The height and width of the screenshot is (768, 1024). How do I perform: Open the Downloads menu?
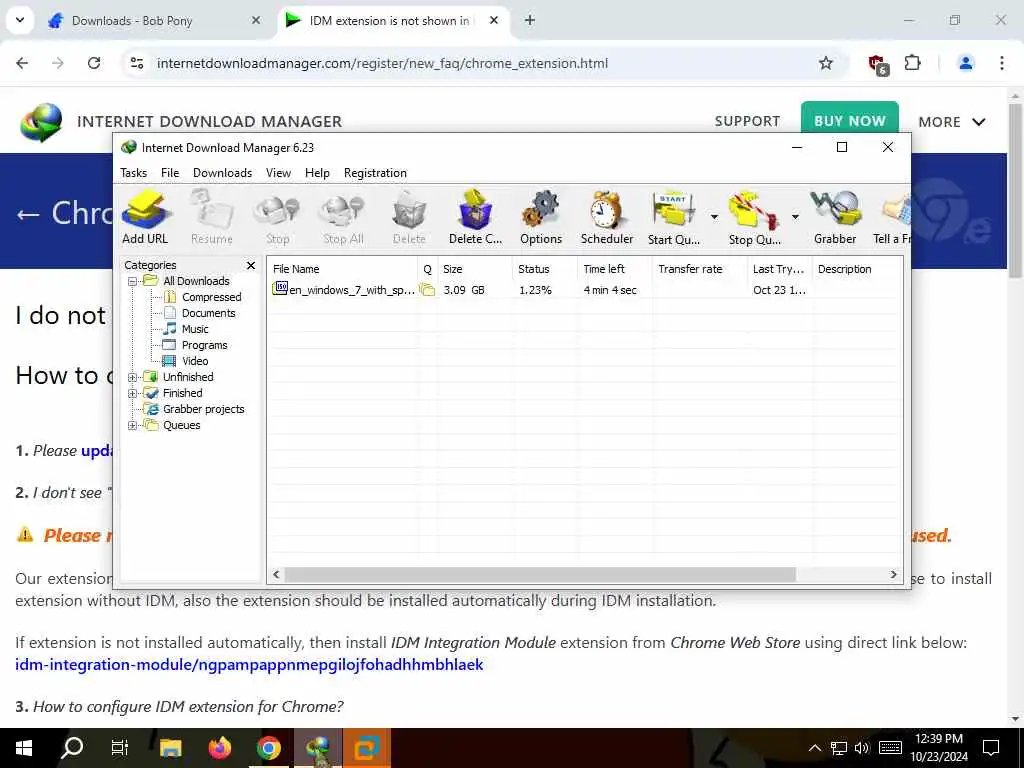click(222, 173)
